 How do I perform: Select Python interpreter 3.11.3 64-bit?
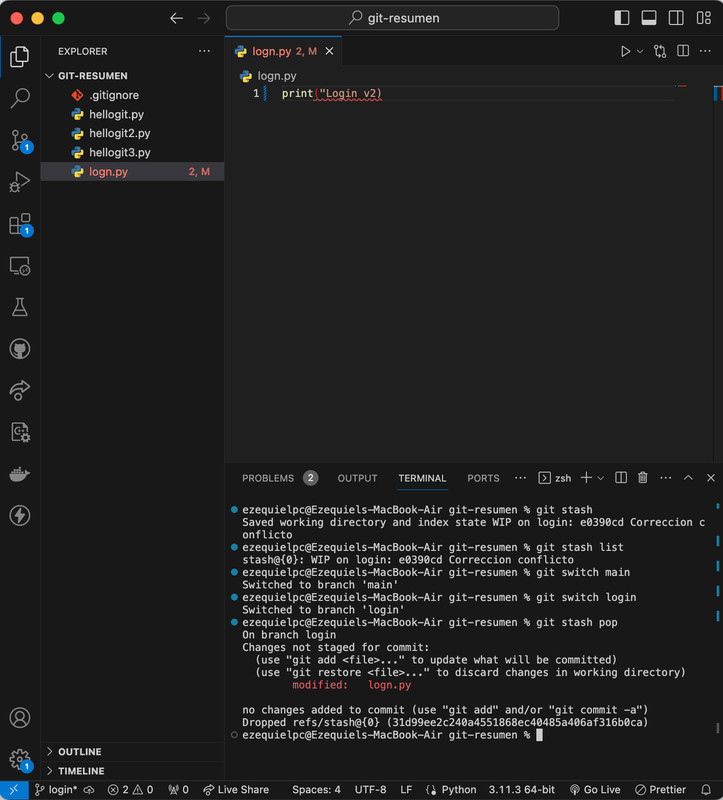click(521, 790)
